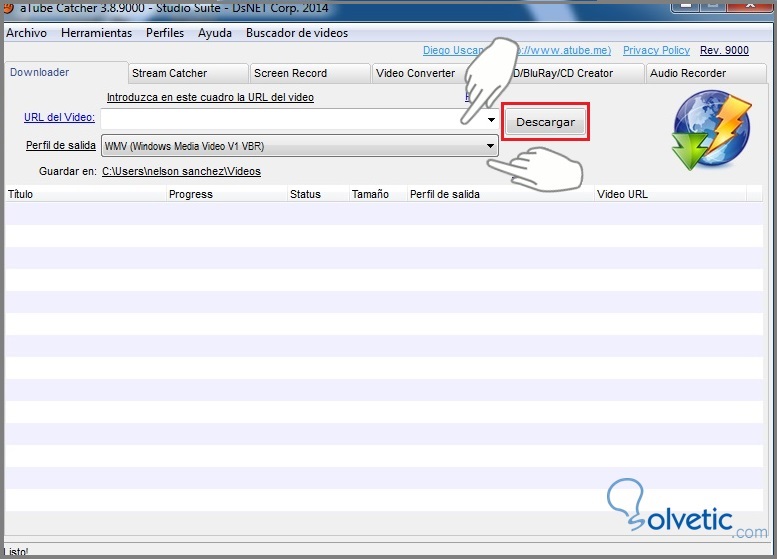
Task: Open the Perfil de salida WMV dropdown
Action: [300, 146]
